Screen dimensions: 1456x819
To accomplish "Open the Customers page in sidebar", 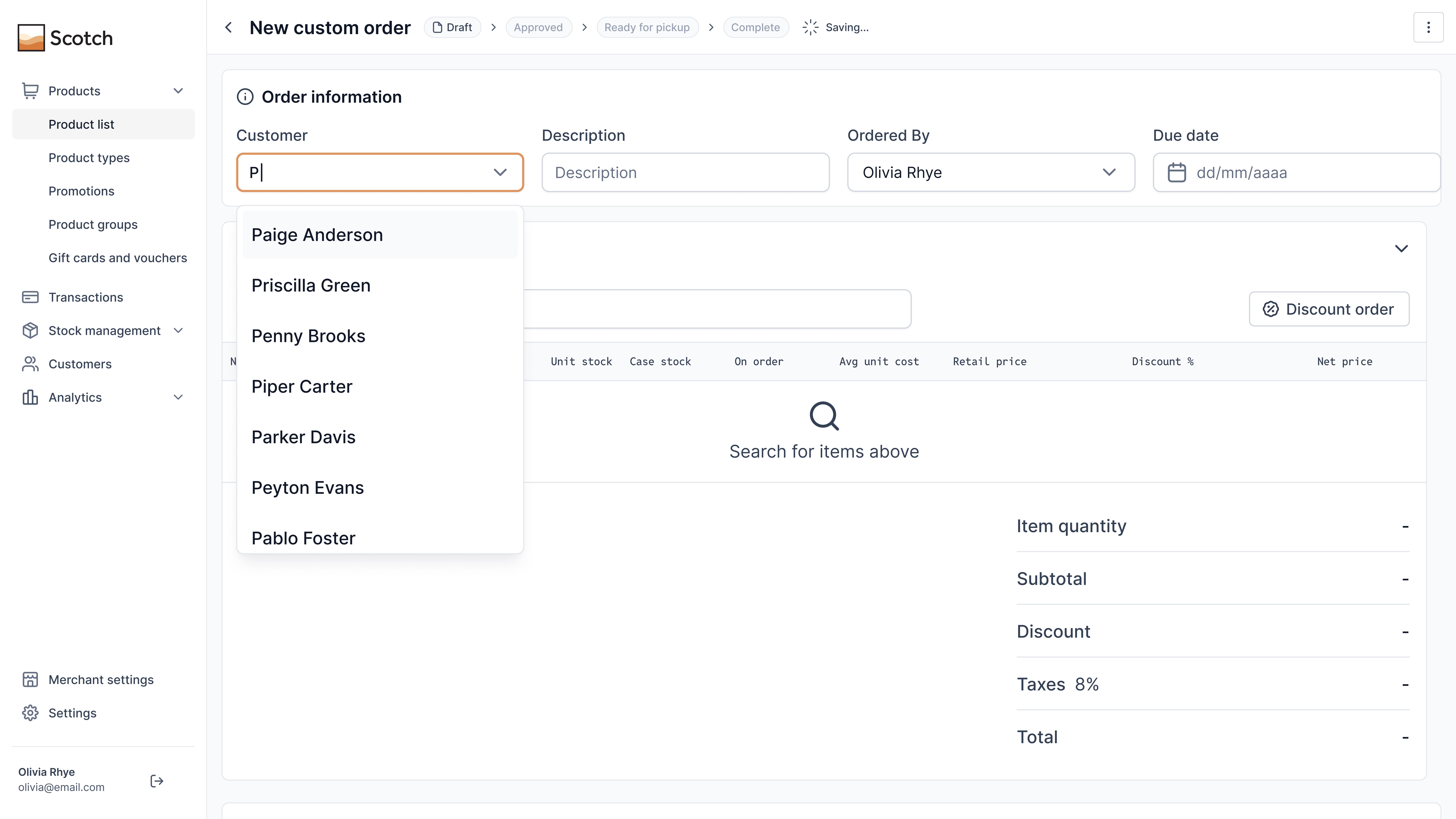I will (80, 364).
